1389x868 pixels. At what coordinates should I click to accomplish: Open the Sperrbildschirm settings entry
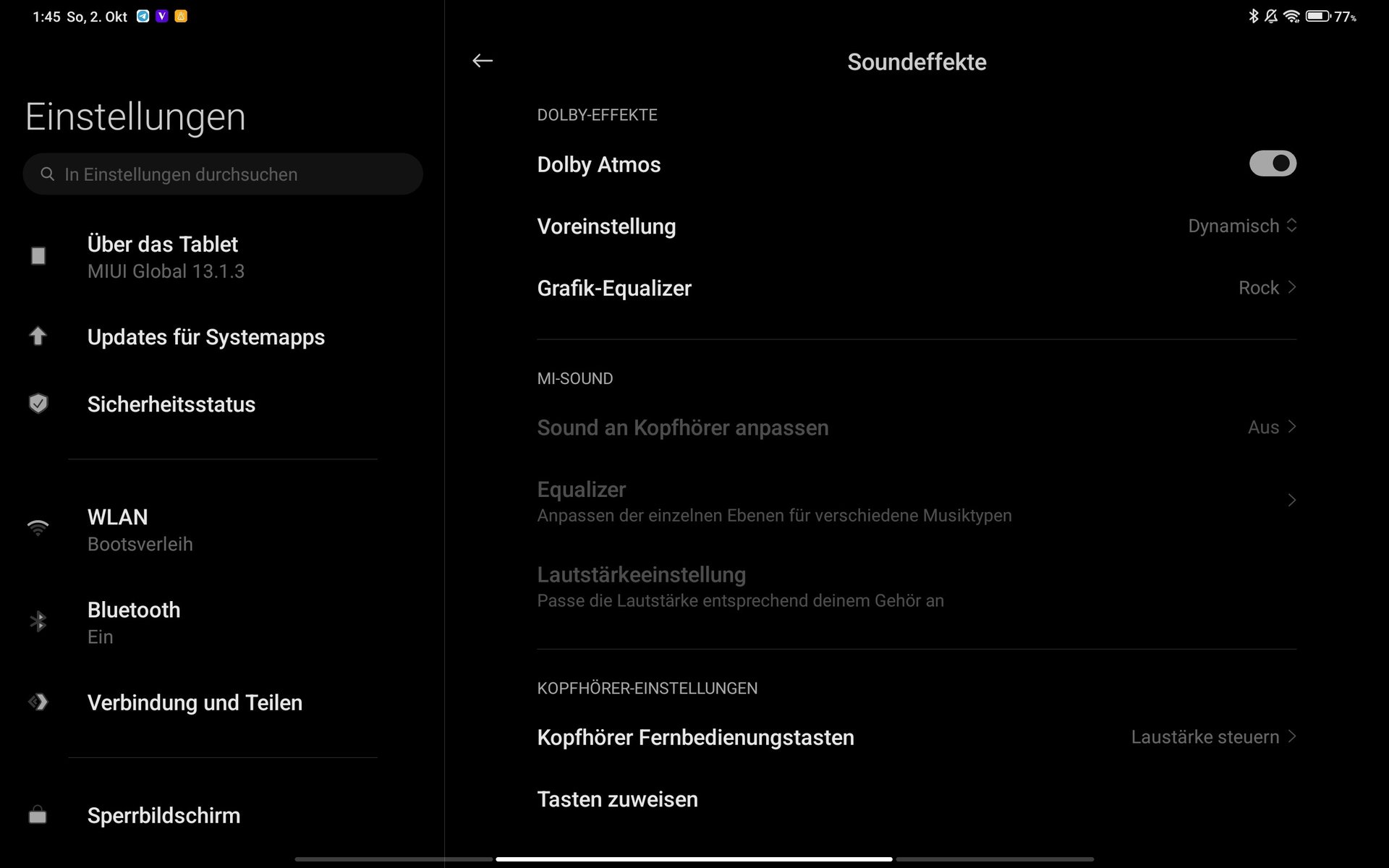(x=163, y=815)
